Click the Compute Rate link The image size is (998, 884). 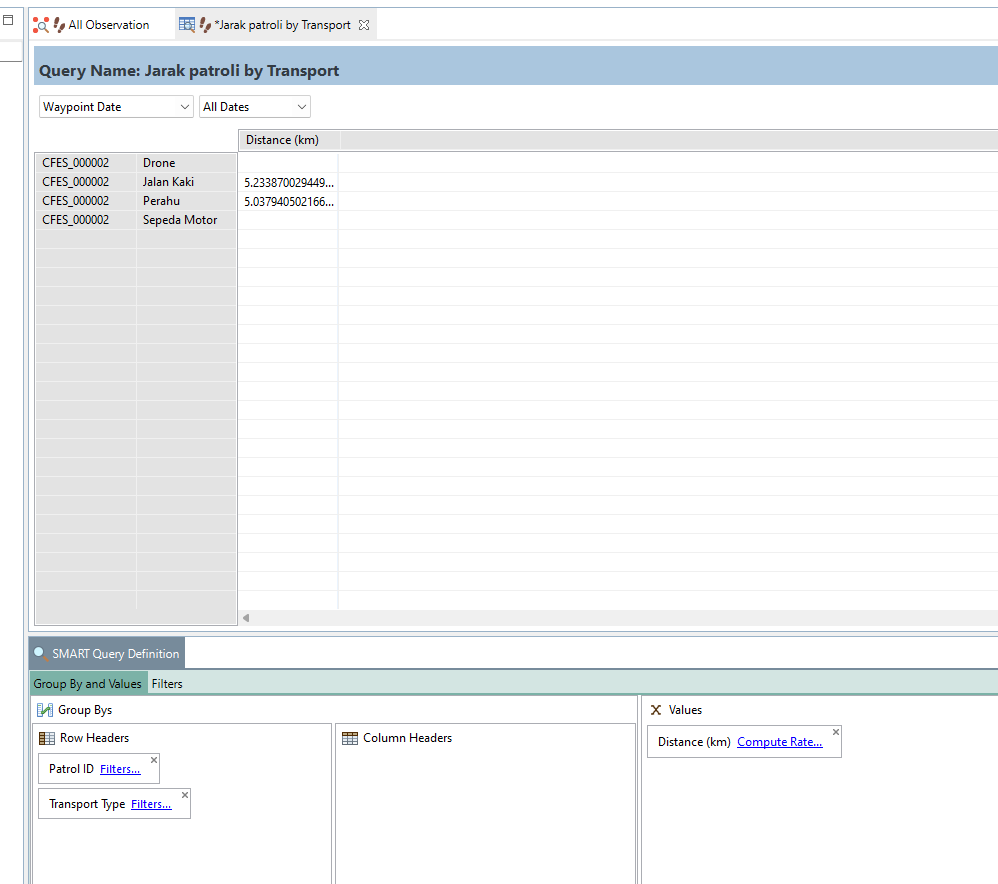click(x=779, y=742)
